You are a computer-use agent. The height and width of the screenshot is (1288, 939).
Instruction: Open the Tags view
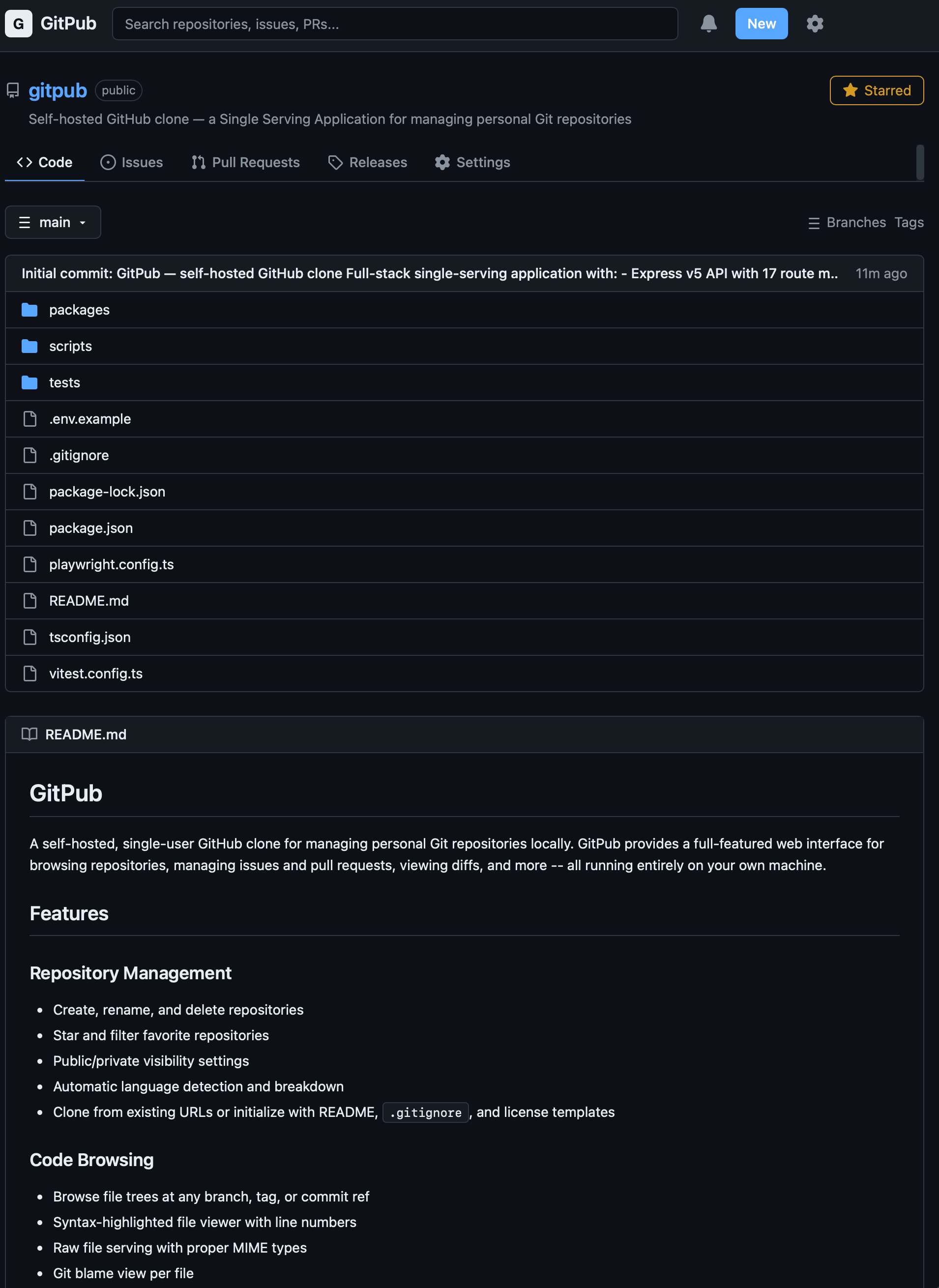pos(909,222)
